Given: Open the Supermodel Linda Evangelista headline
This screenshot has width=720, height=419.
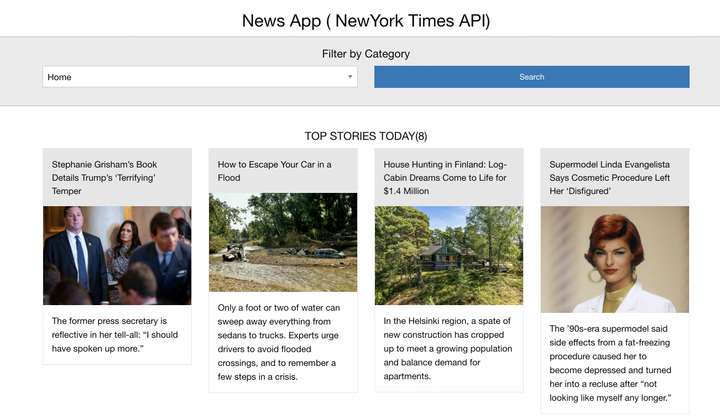Looking at the screenshot, I should (x=609, y=177).
